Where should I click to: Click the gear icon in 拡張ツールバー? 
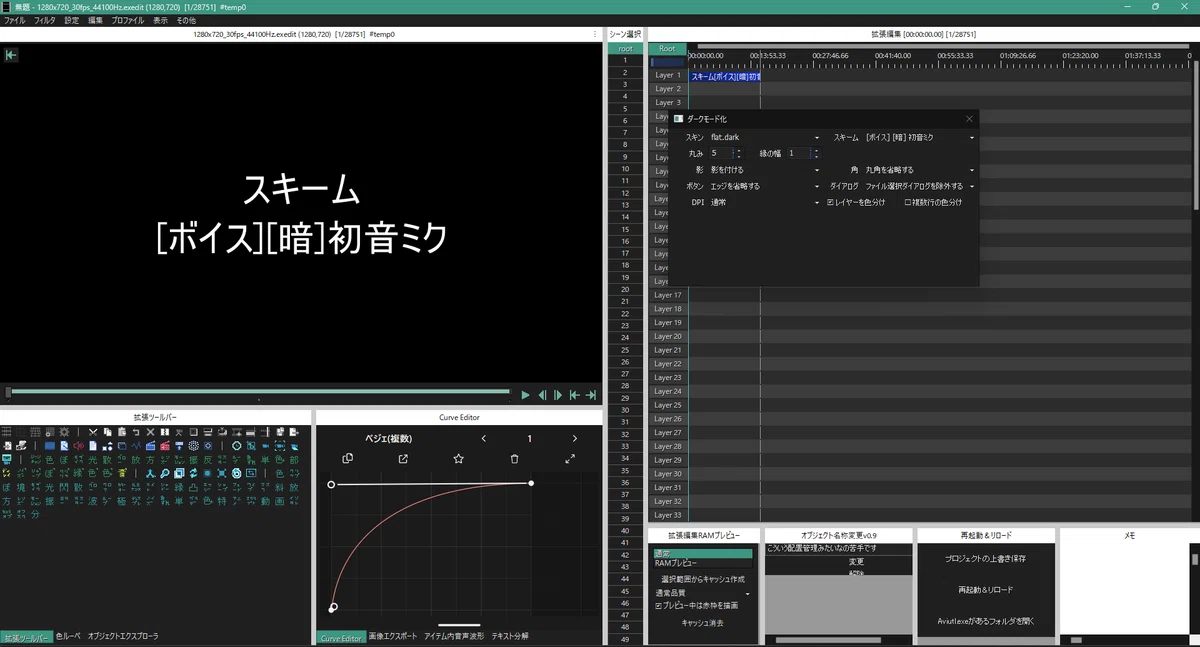tap(64, 432)
